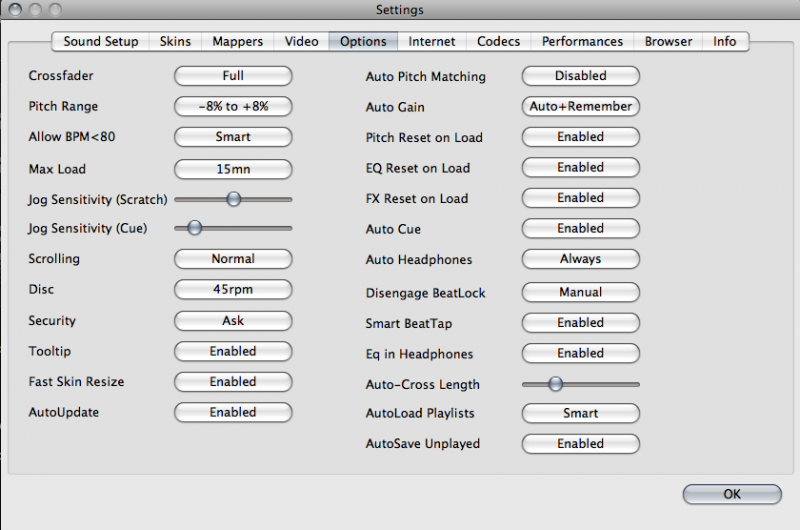Switch to the Sound Setup tab
Screen dimensions: 800x530
[101, 41]
